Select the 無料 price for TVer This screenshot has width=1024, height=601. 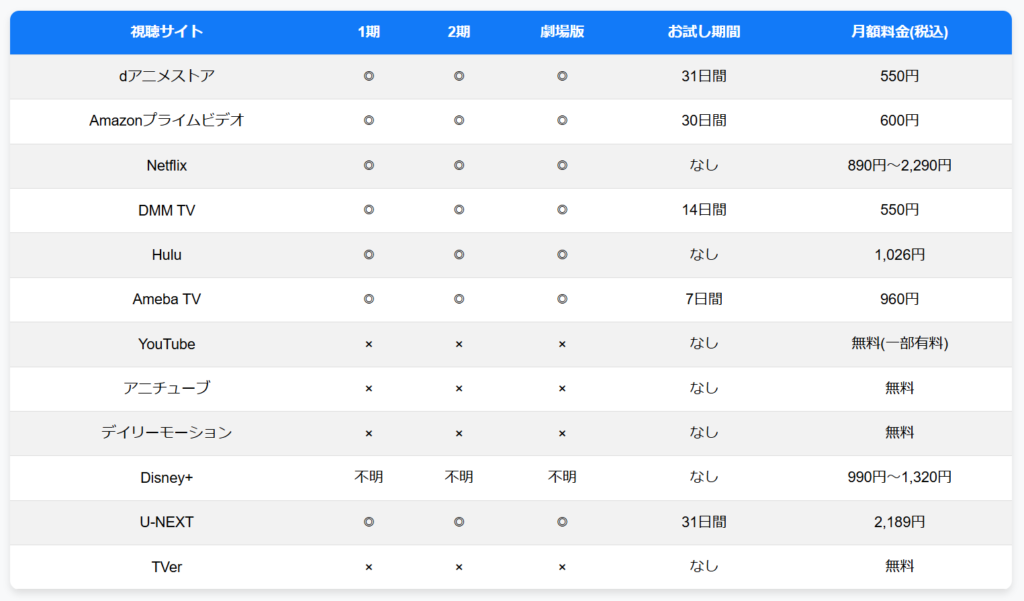click(899, 566)
